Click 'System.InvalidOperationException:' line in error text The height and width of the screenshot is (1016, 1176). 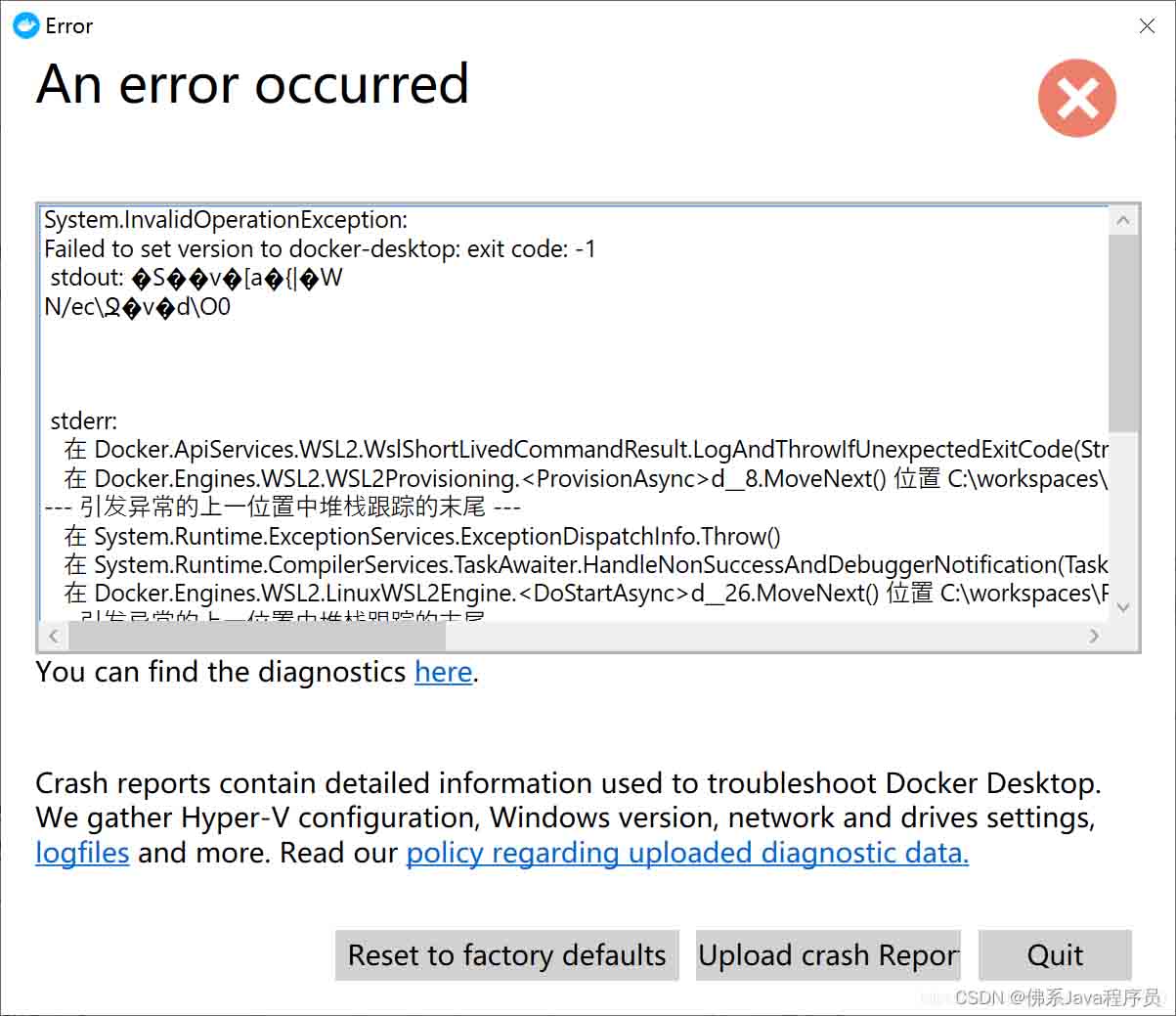coord(226,220)
